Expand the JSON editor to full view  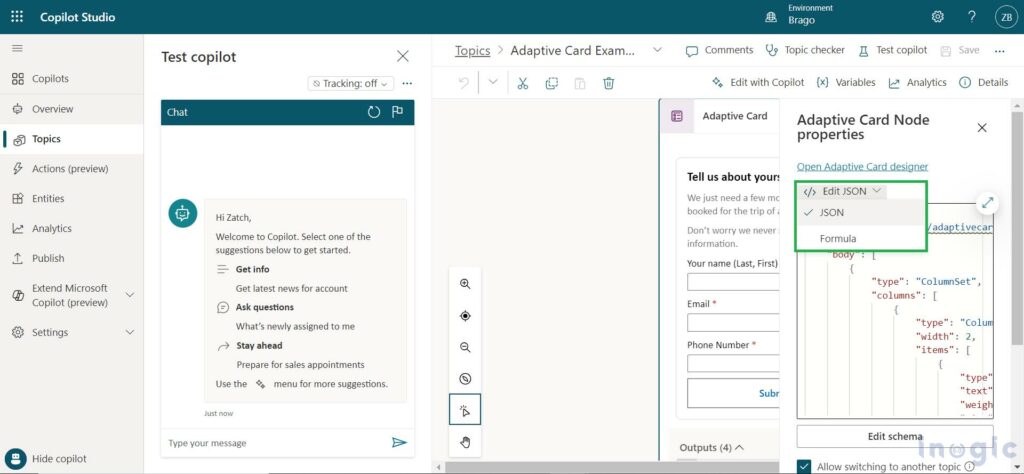[x=987, y=203]
